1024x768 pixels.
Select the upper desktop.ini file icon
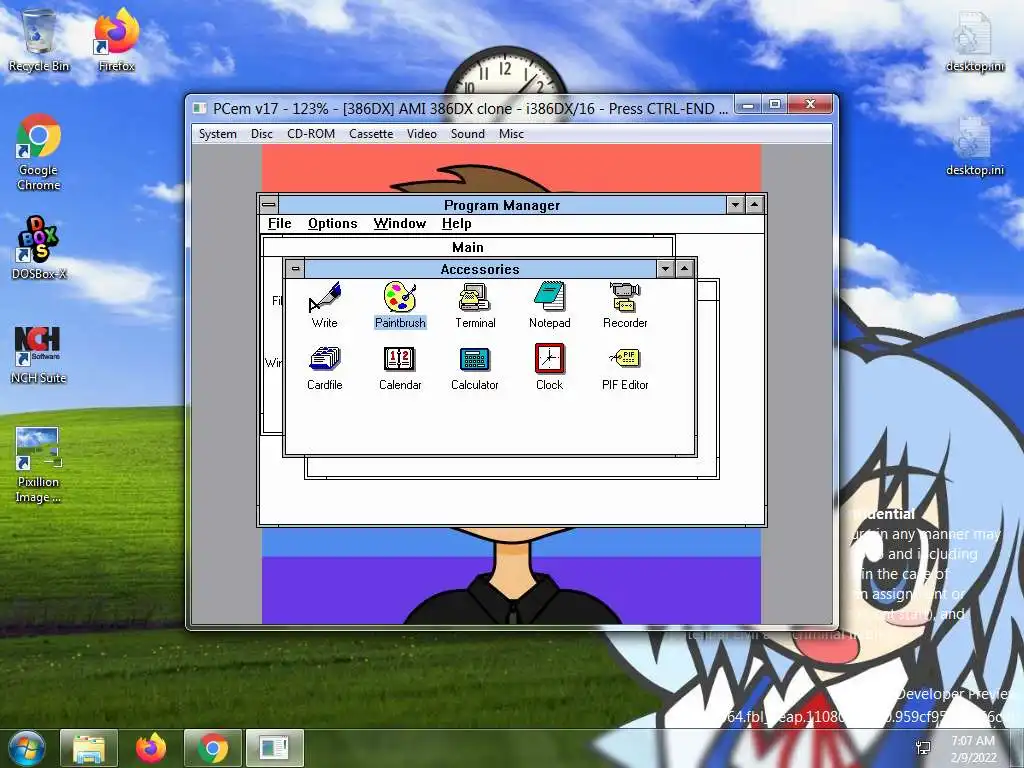pyautogui.click(x=974, y=40)
